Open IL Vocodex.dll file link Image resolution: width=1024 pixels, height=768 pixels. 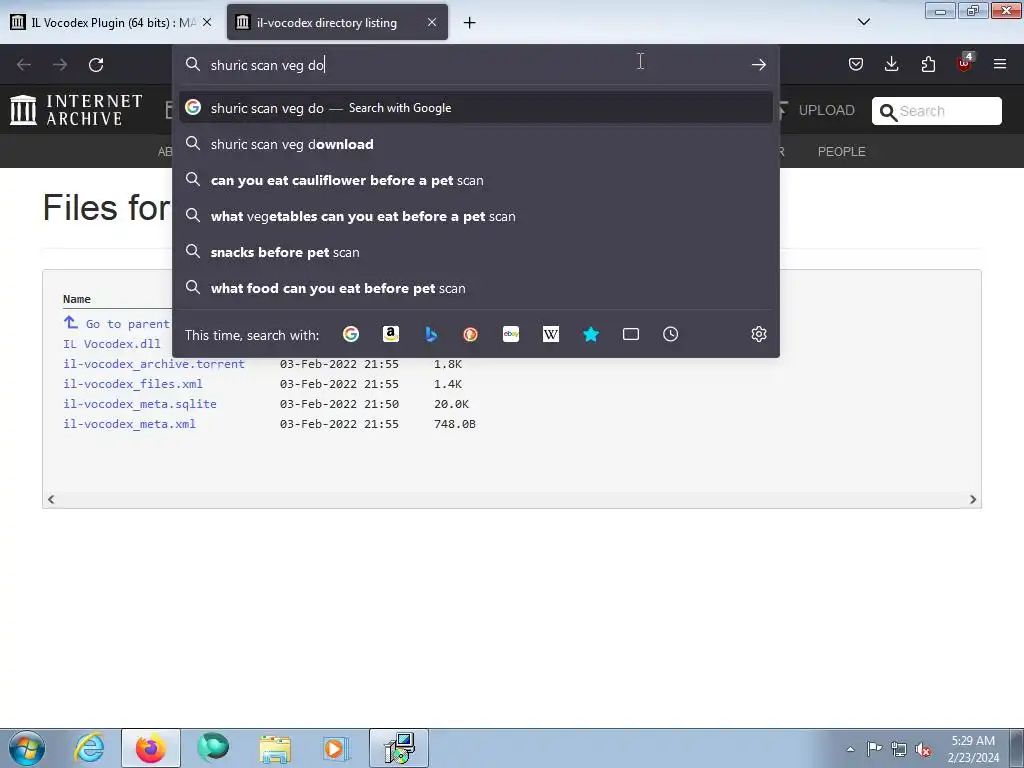click(112, 344)
